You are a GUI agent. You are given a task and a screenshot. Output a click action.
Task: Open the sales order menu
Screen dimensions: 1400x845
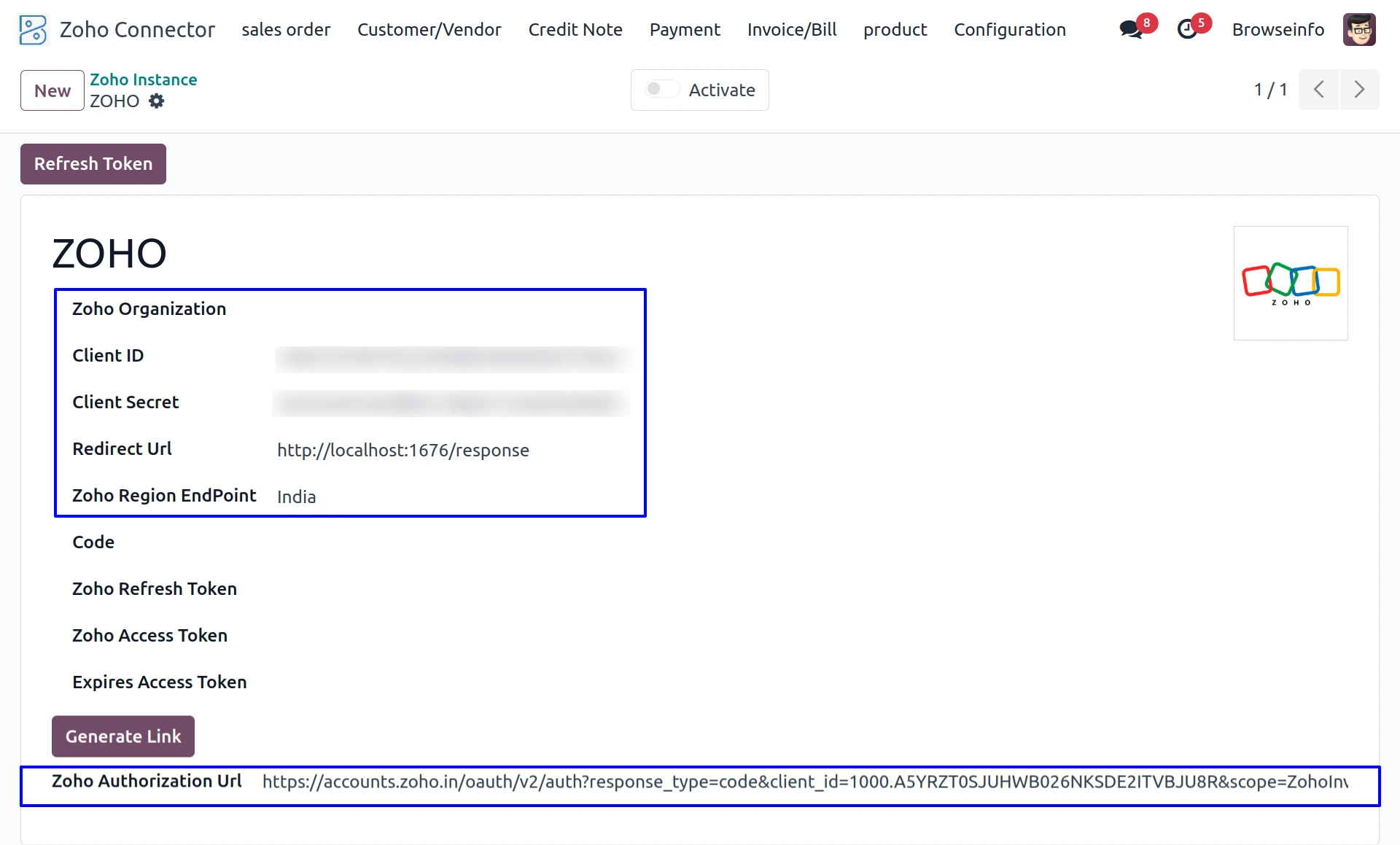(286, 30)
